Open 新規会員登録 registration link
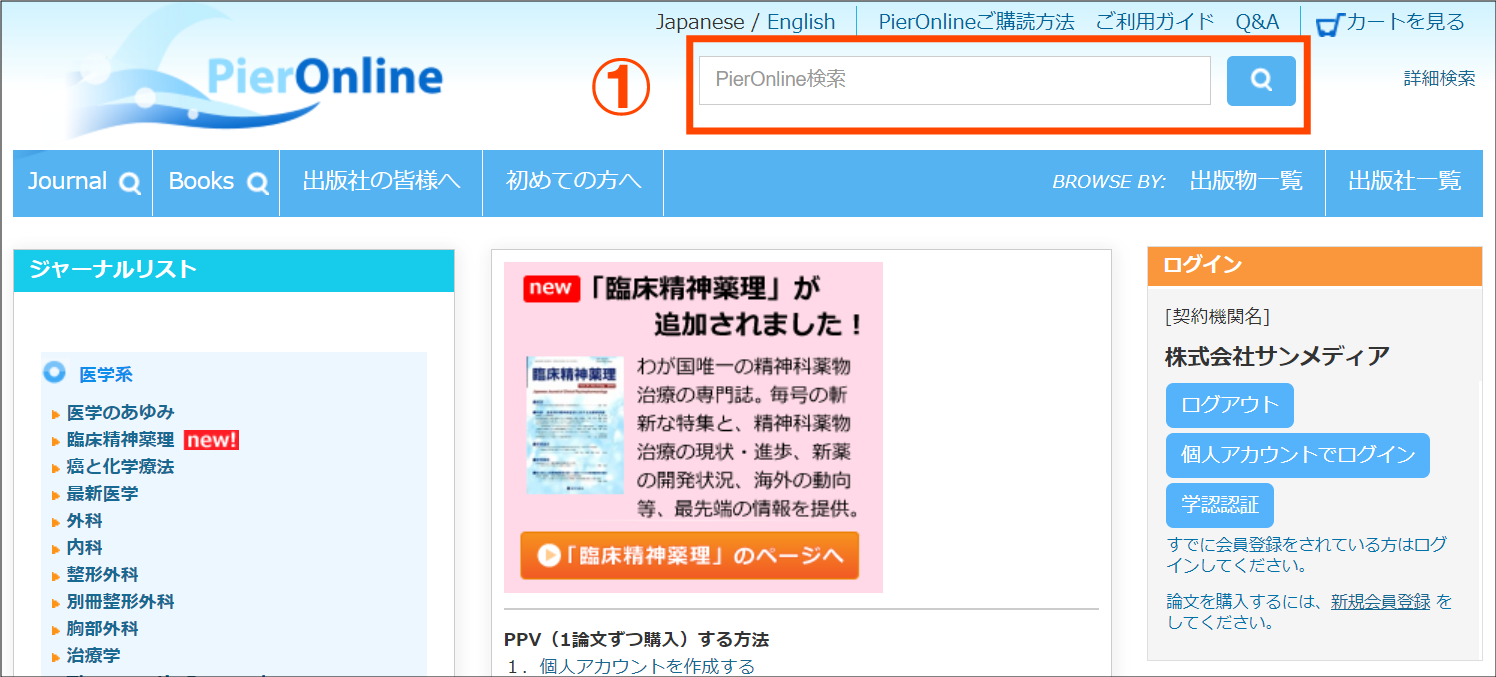Viewport: 1496px width, 677px height. click(x=1380, y=601)
